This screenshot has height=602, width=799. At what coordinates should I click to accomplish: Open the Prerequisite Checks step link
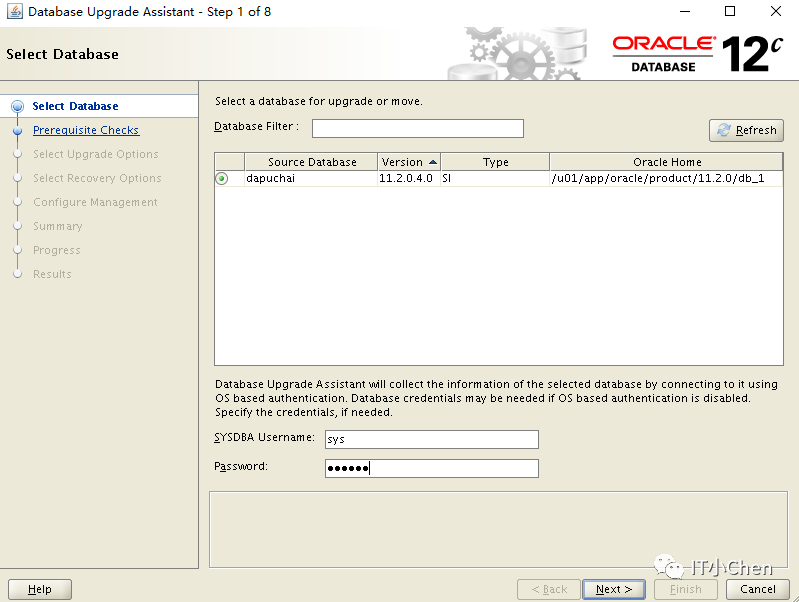pos(86,130)
